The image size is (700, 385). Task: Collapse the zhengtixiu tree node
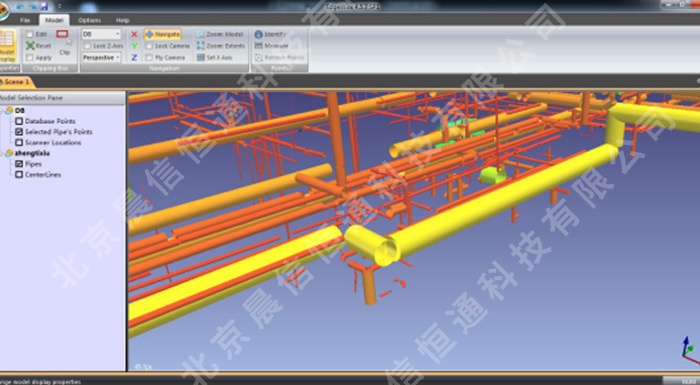(x=2, y=153)
